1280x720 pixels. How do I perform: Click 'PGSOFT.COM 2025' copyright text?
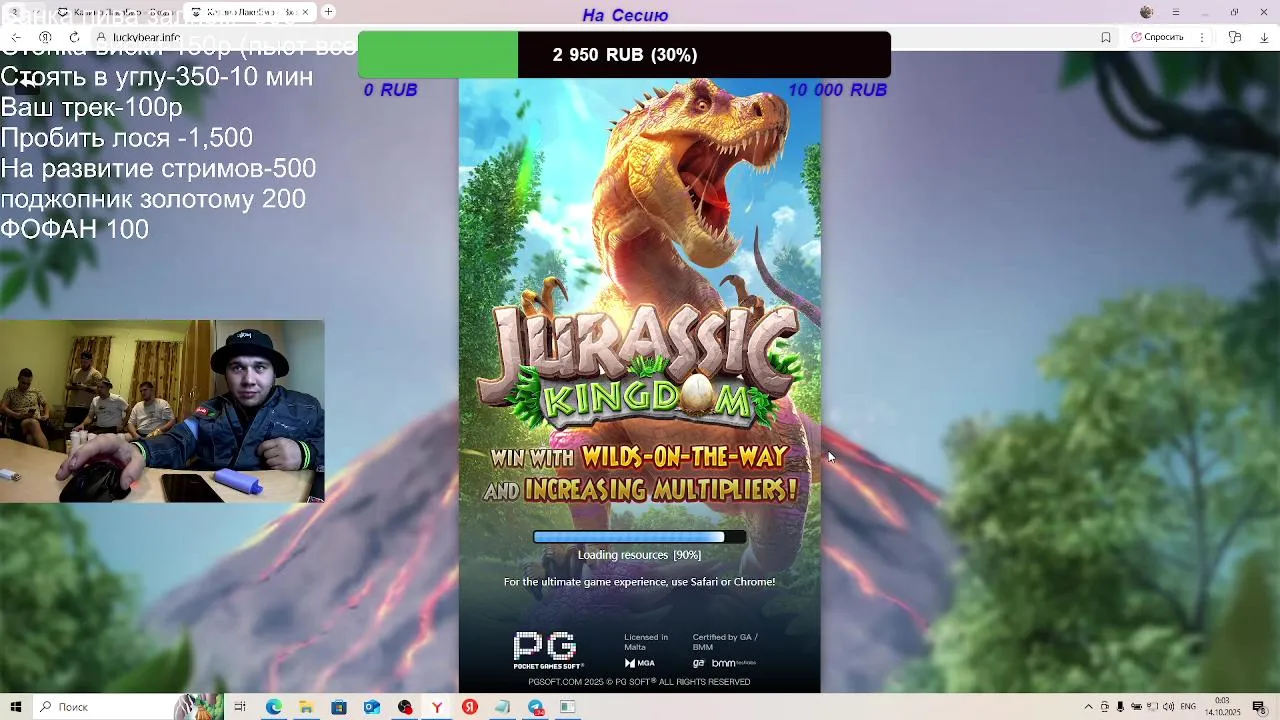point(639,682)
